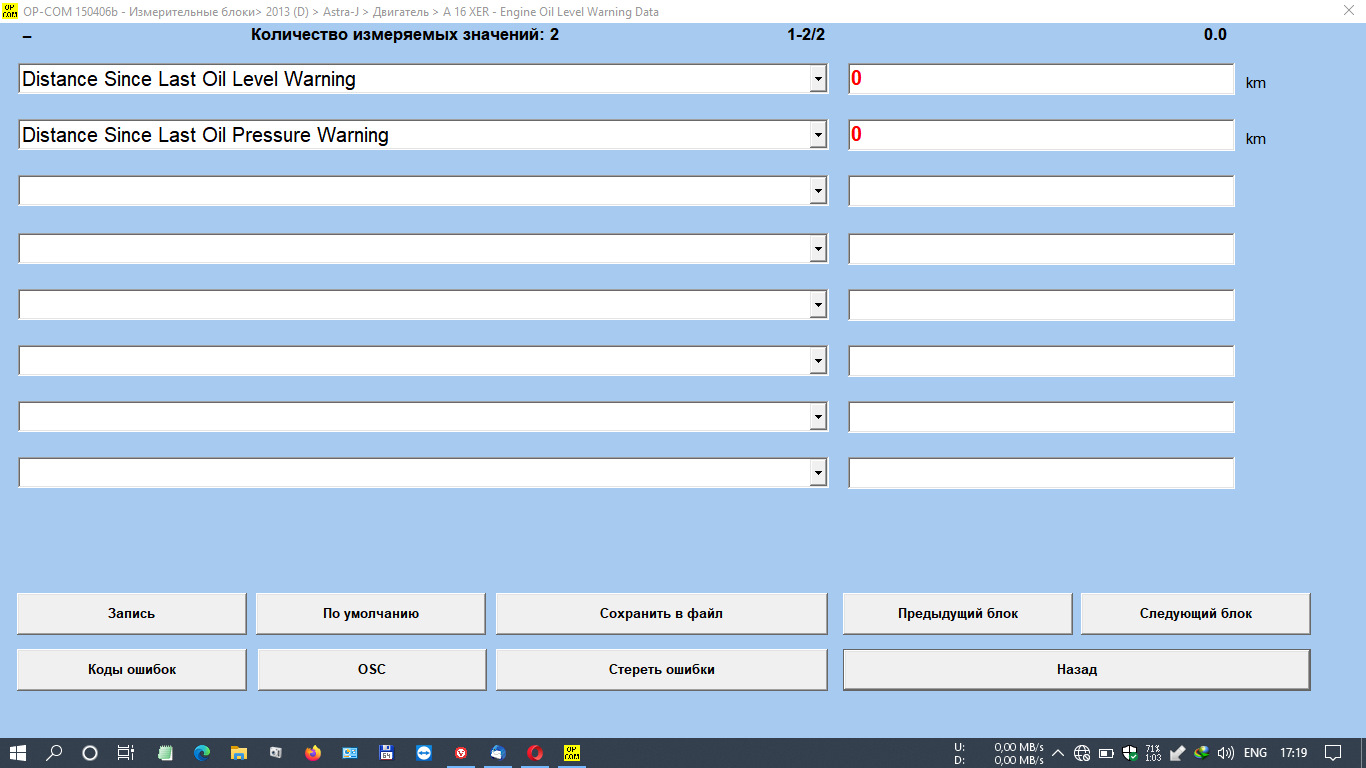Open the green notepad app in taskbar

(165, 753)
